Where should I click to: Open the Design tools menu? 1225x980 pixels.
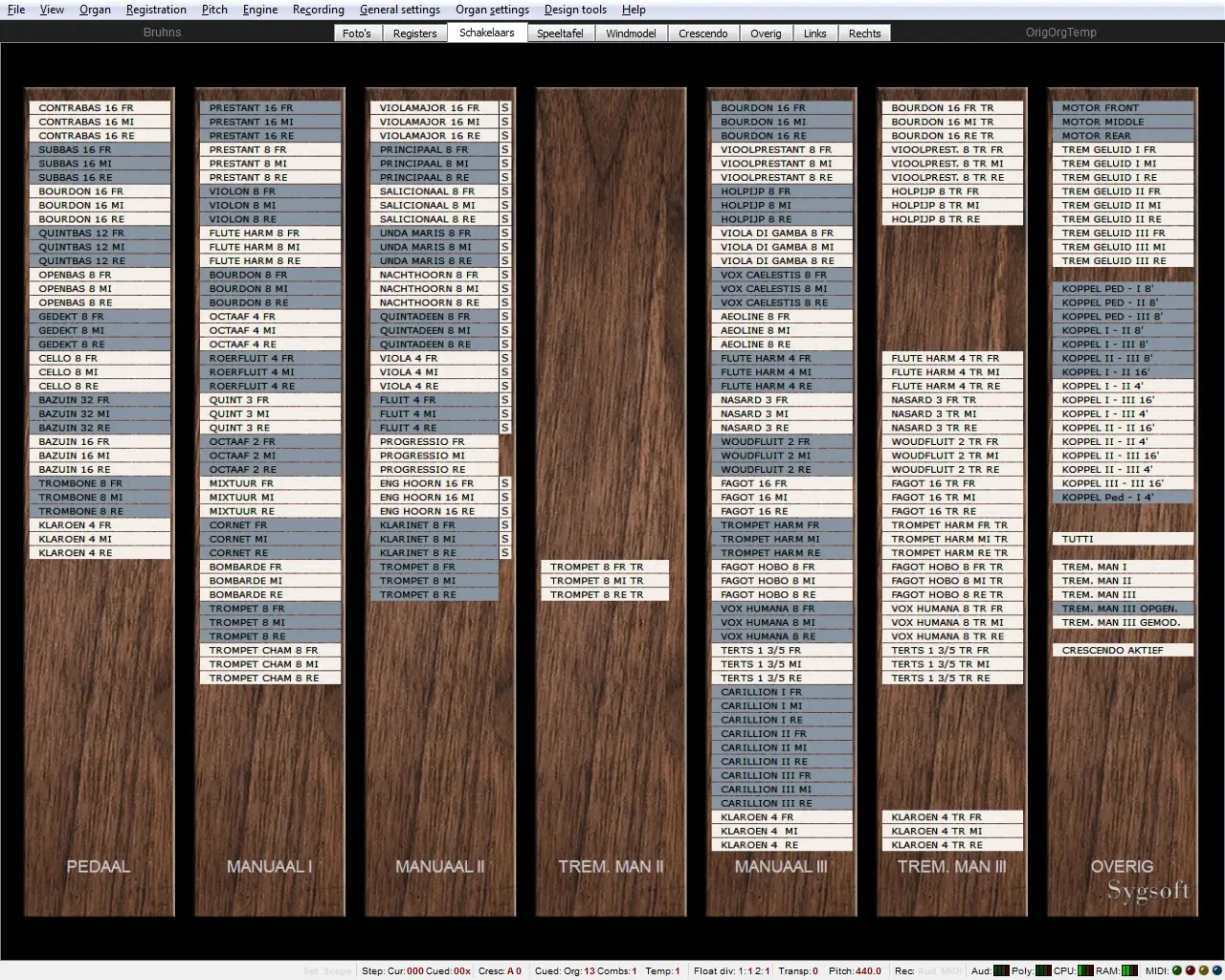click(x=575, y=10)
